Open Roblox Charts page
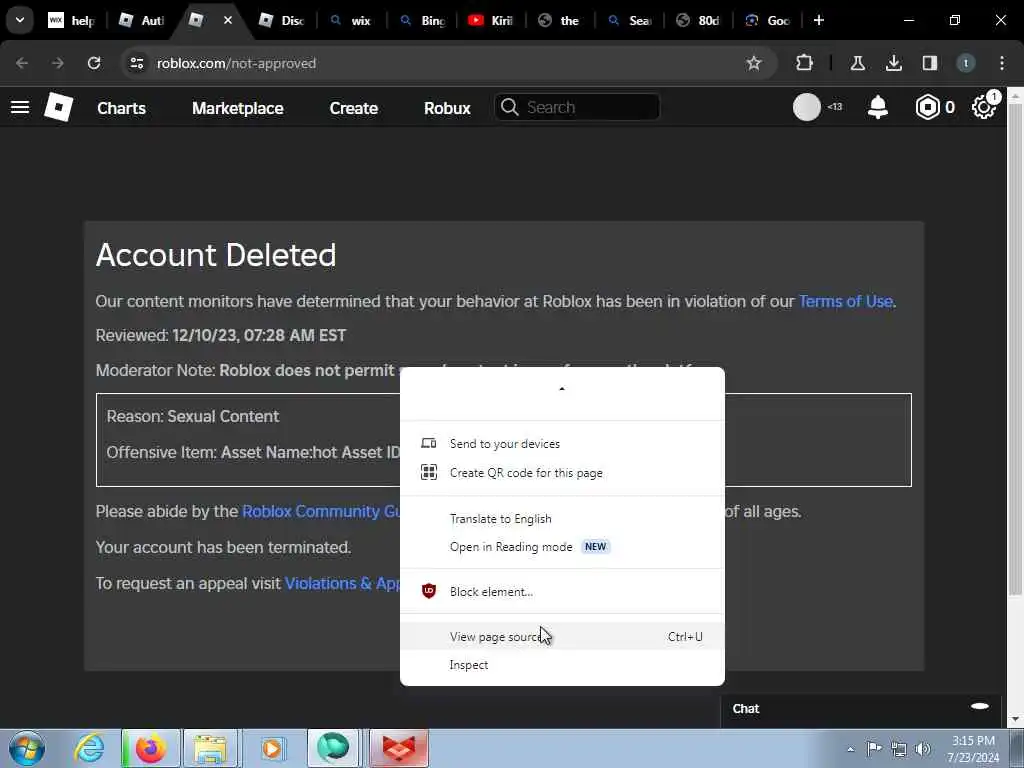Image resolution: width=1024 pixels, height=768 pixels. tap(121, 108)
